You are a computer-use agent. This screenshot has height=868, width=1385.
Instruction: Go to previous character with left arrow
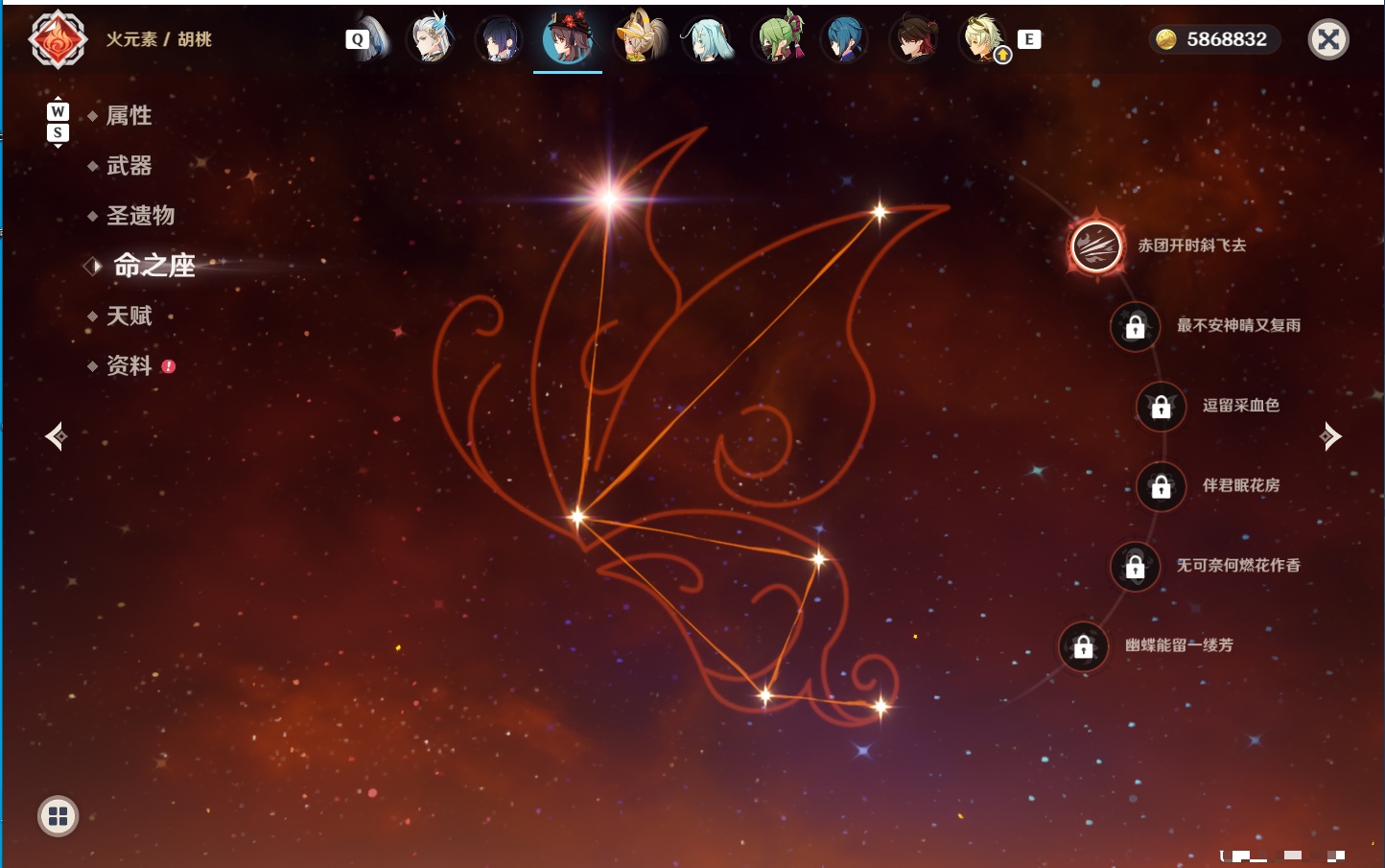point(56,436)
